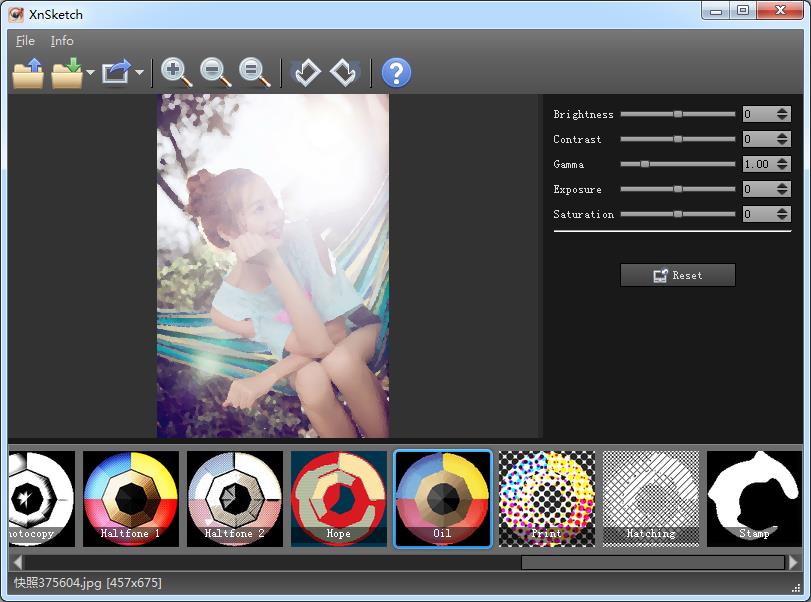Open the File menu
811x602 pixels.
click(x=24, y=41)
